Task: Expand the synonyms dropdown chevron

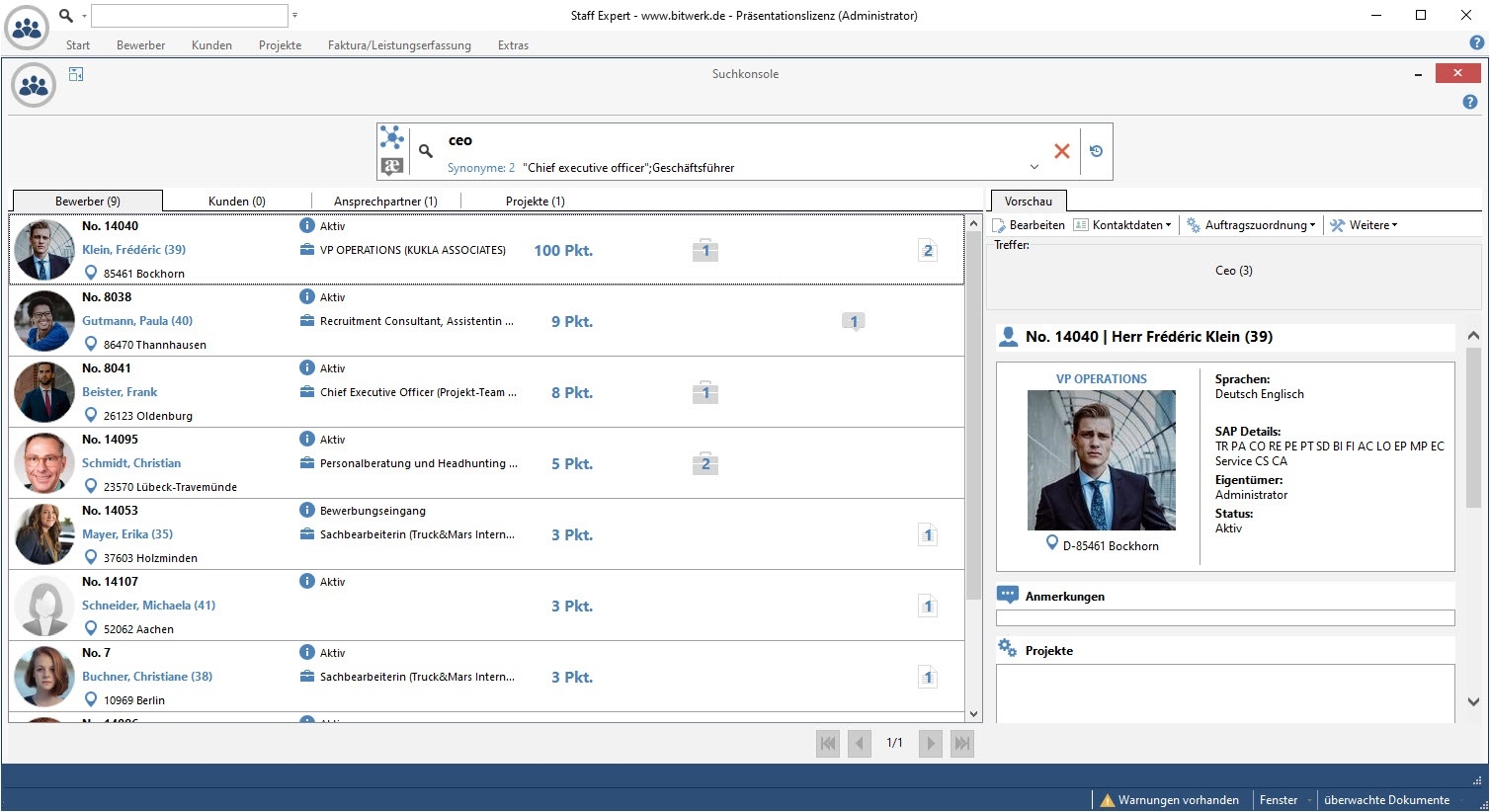Action: tap(1034, 167)
